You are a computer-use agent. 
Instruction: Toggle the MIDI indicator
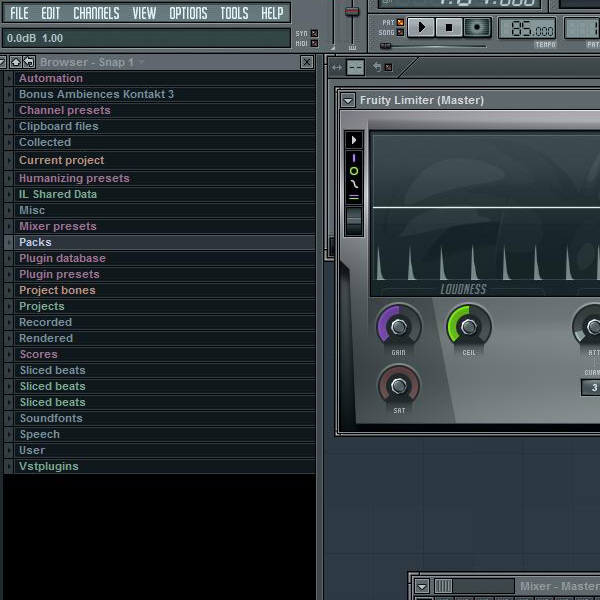(x=315, y=43)
